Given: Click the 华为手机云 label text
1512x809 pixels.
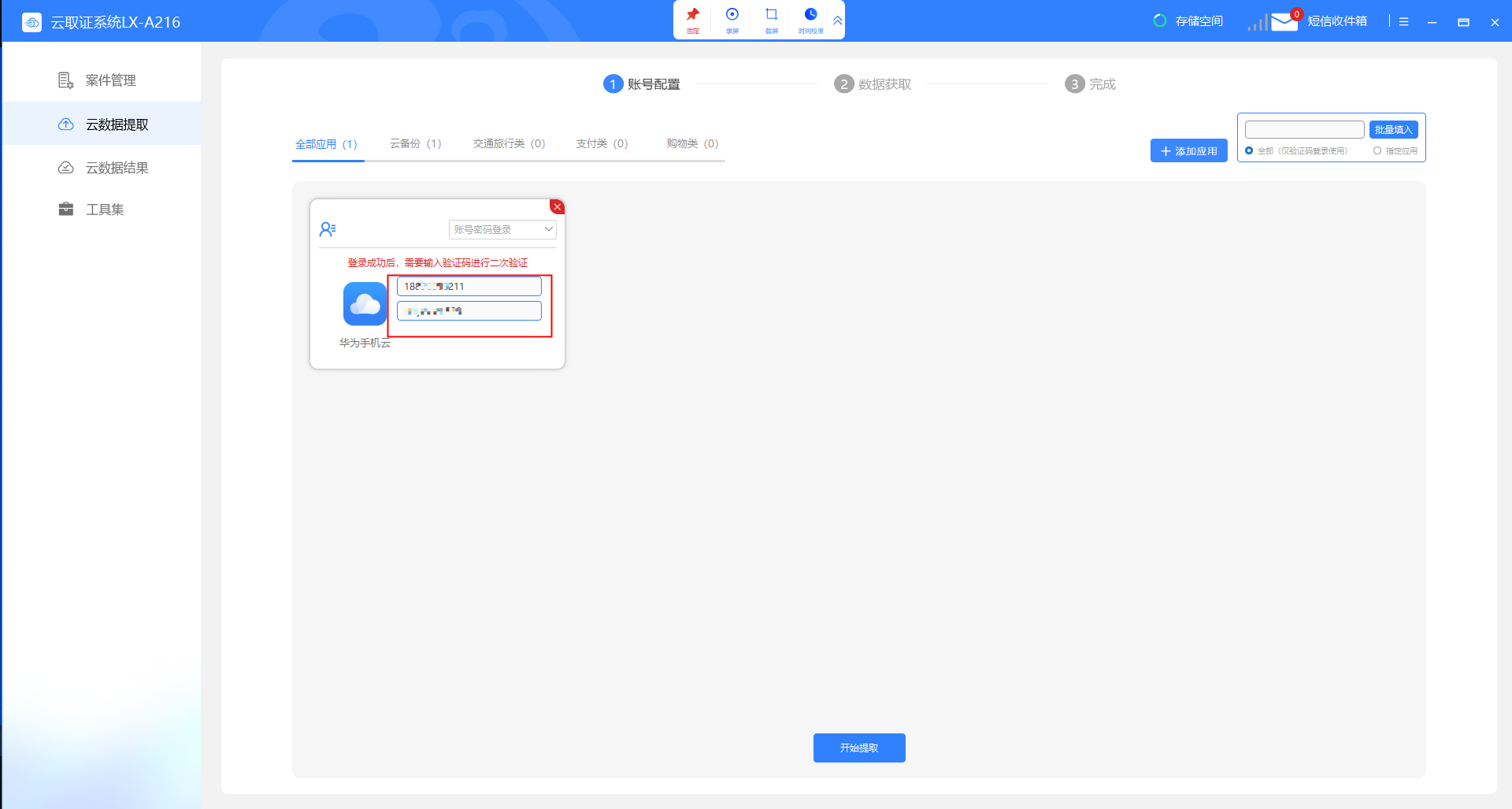Looking at the screenshot, I should coord(365,343).
